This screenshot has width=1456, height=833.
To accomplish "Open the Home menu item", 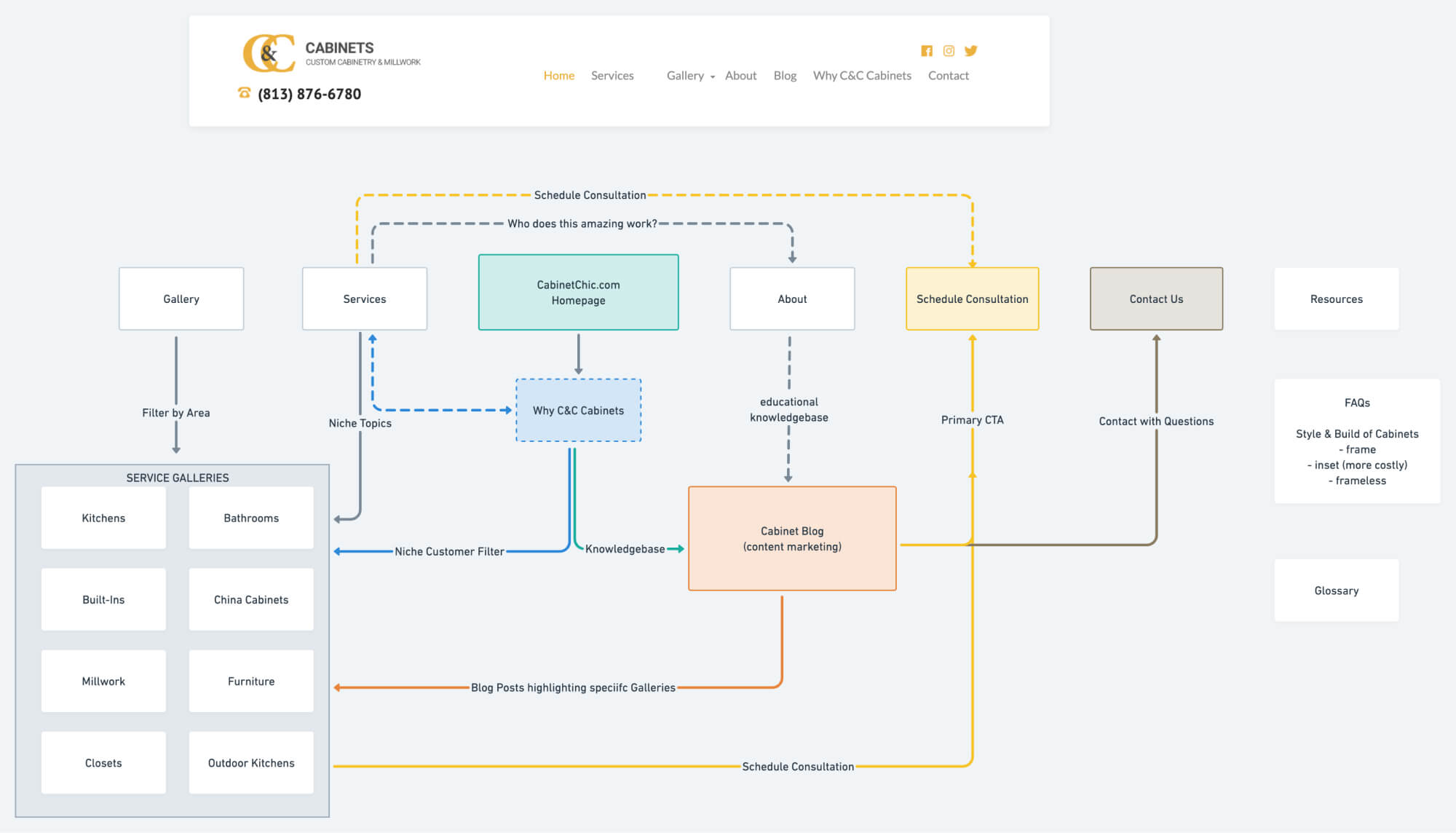I will pos(558,76).
